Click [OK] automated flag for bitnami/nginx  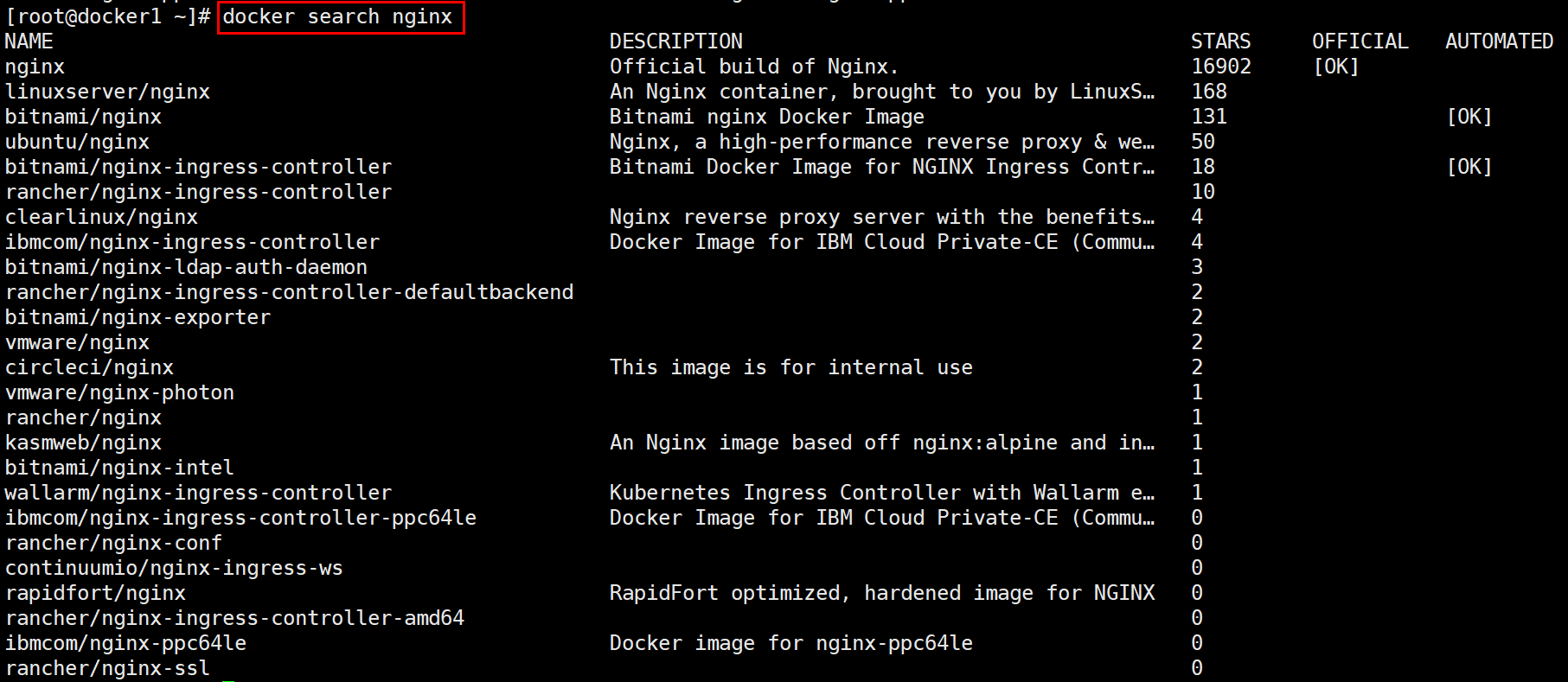(1469, 117)
